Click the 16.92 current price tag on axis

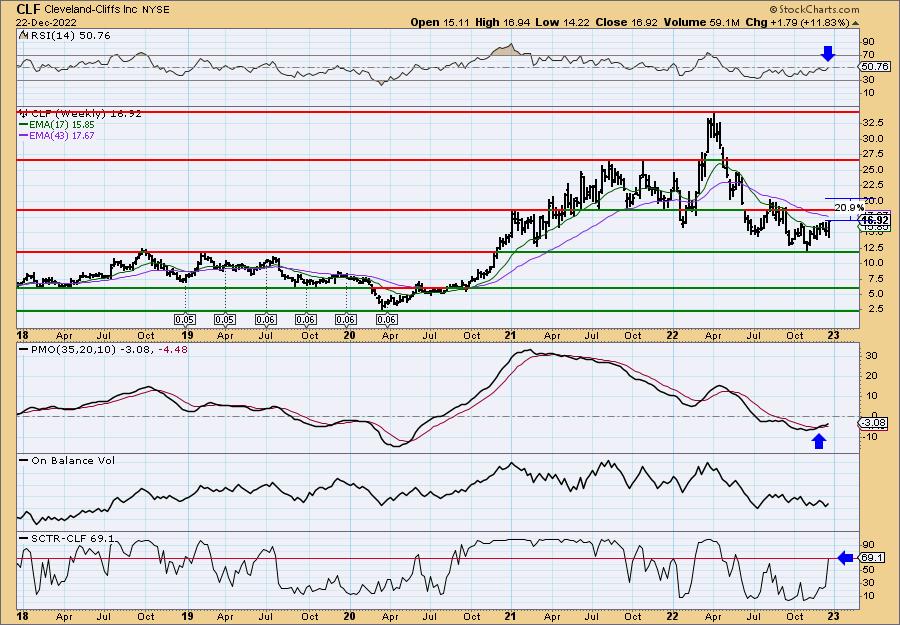pyautogui.click(x=875, y=220)
